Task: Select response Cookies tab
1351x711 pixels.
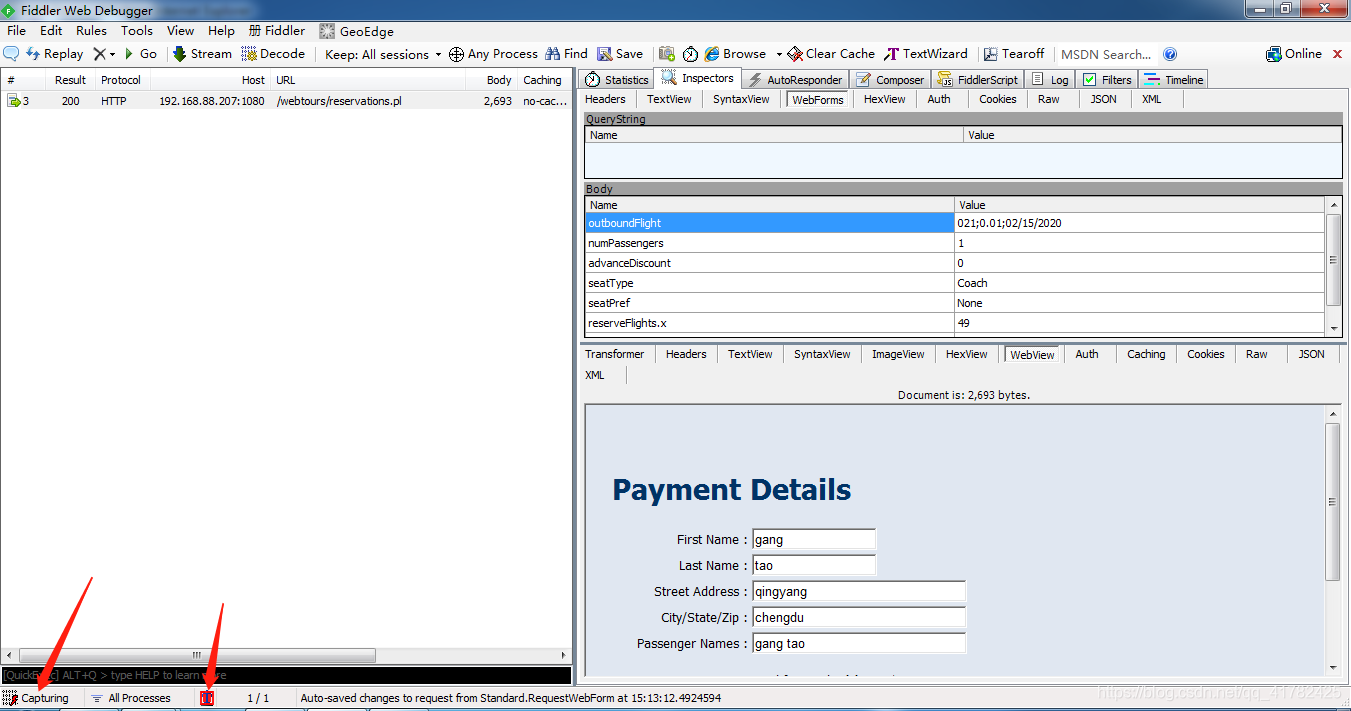Action: tap(1206, 354)
